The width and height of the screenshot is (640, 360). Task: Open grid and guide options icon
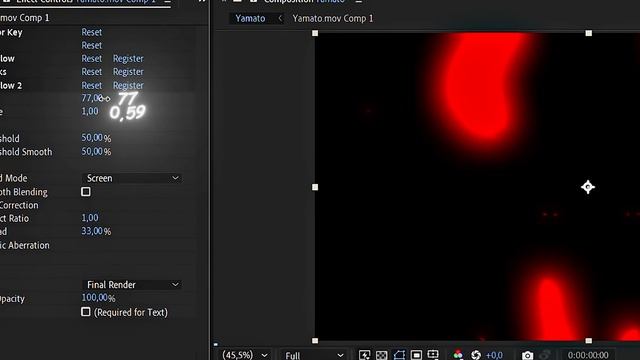433,355
